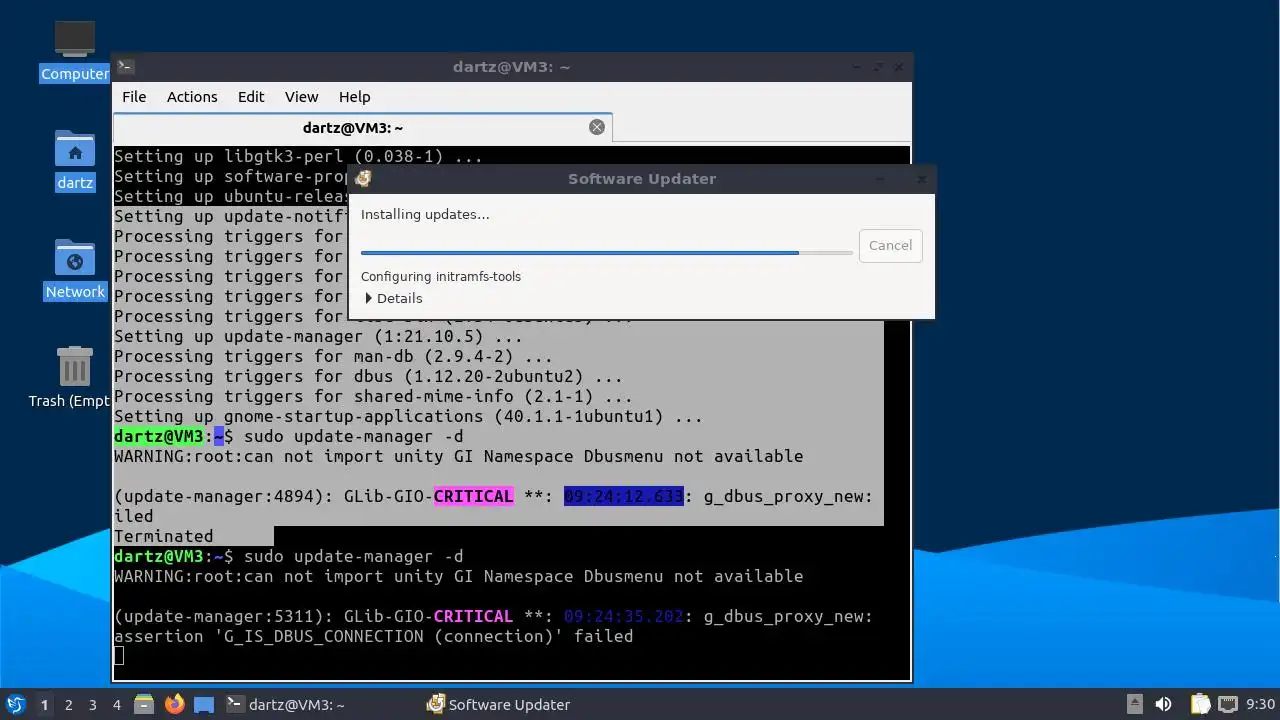Open the Lubuntu start menu

tap(16, 704)
